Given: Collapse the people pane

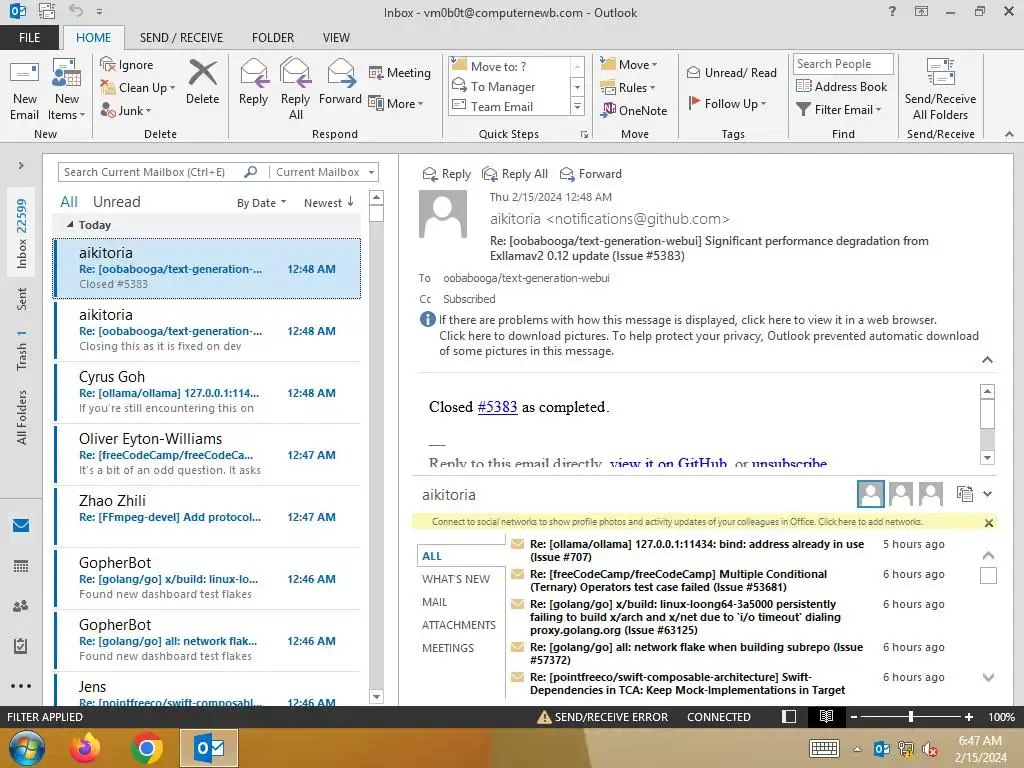Looking at the screenshot, I should [x=987, y=494].
